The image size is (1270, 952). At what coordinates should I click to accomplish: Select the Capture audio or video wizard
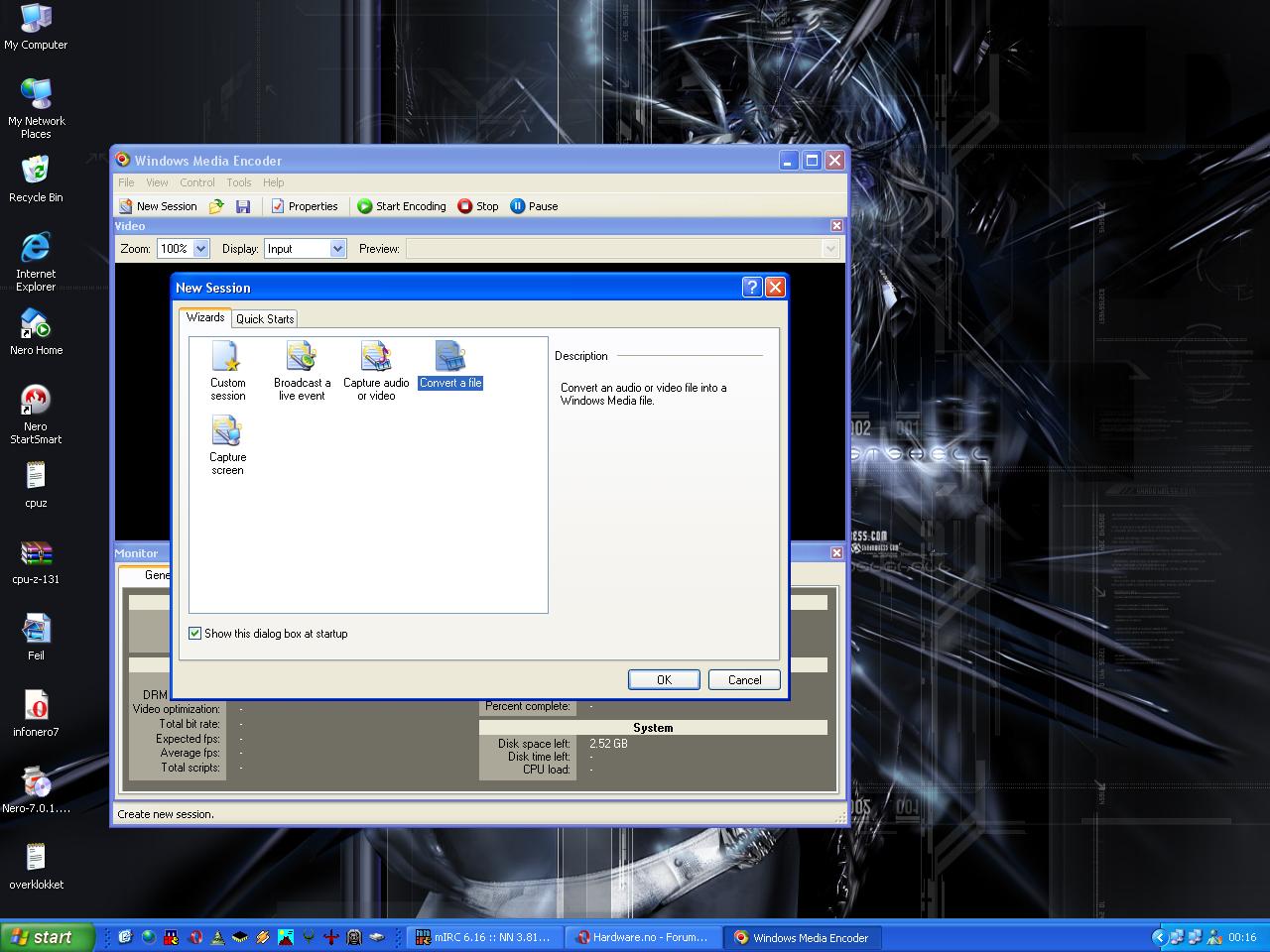click(376, 370)
